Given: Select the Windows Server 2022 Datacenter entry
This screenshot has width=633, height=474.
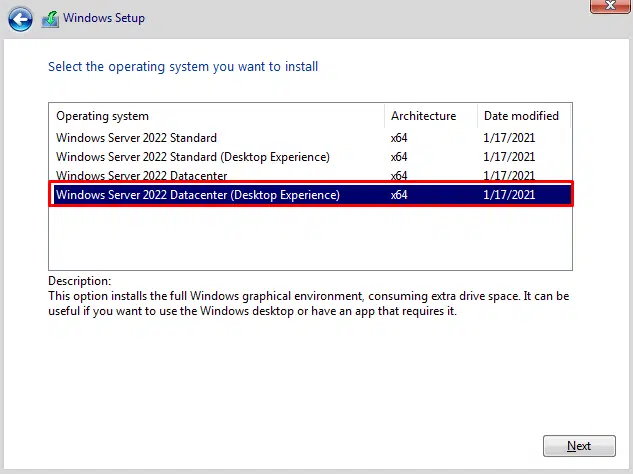Looking at the screenshot, I should point(140,176).
